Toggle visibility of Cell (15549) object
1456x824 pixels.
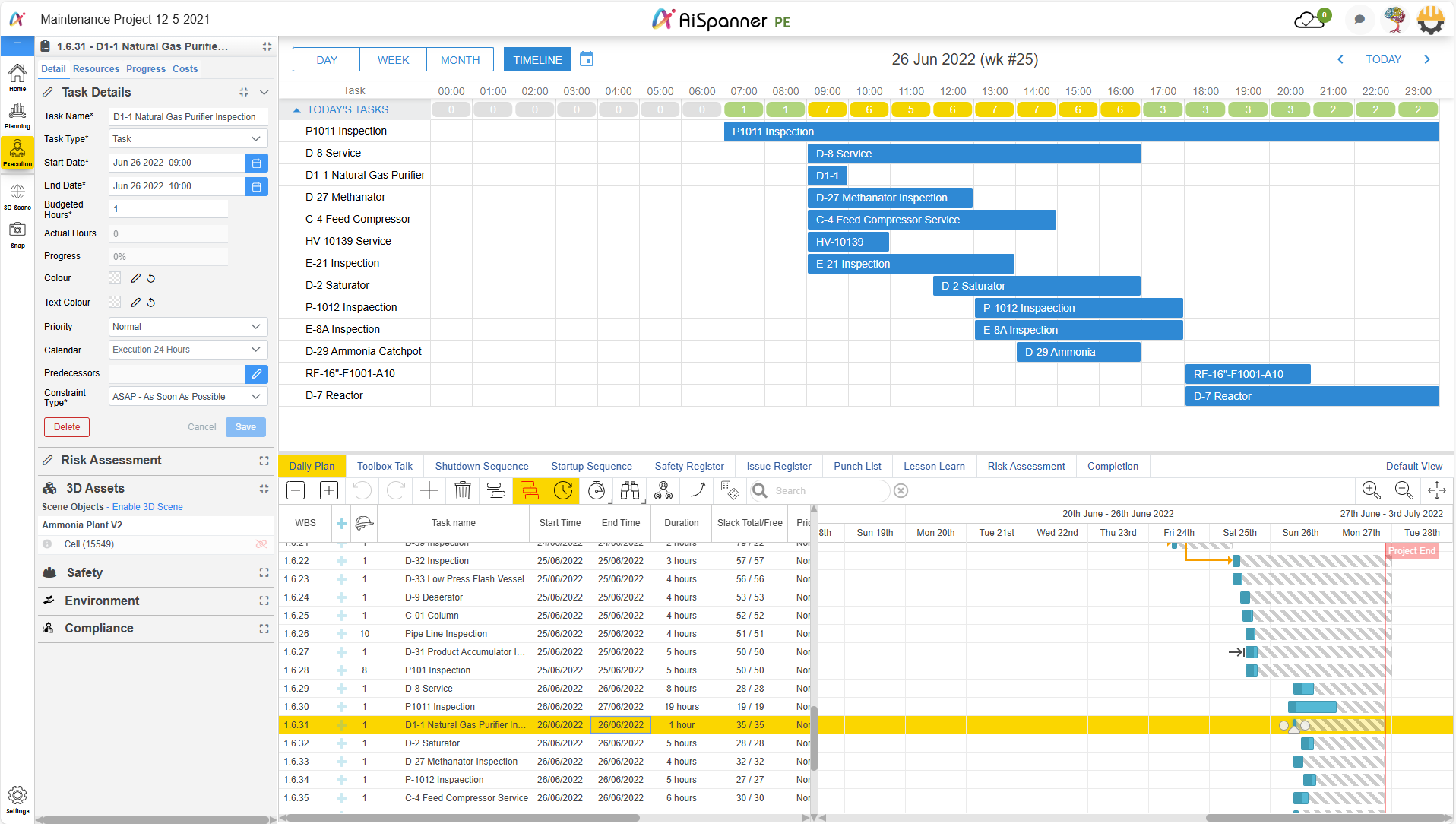pyautogui.click(x=261, y=544)
